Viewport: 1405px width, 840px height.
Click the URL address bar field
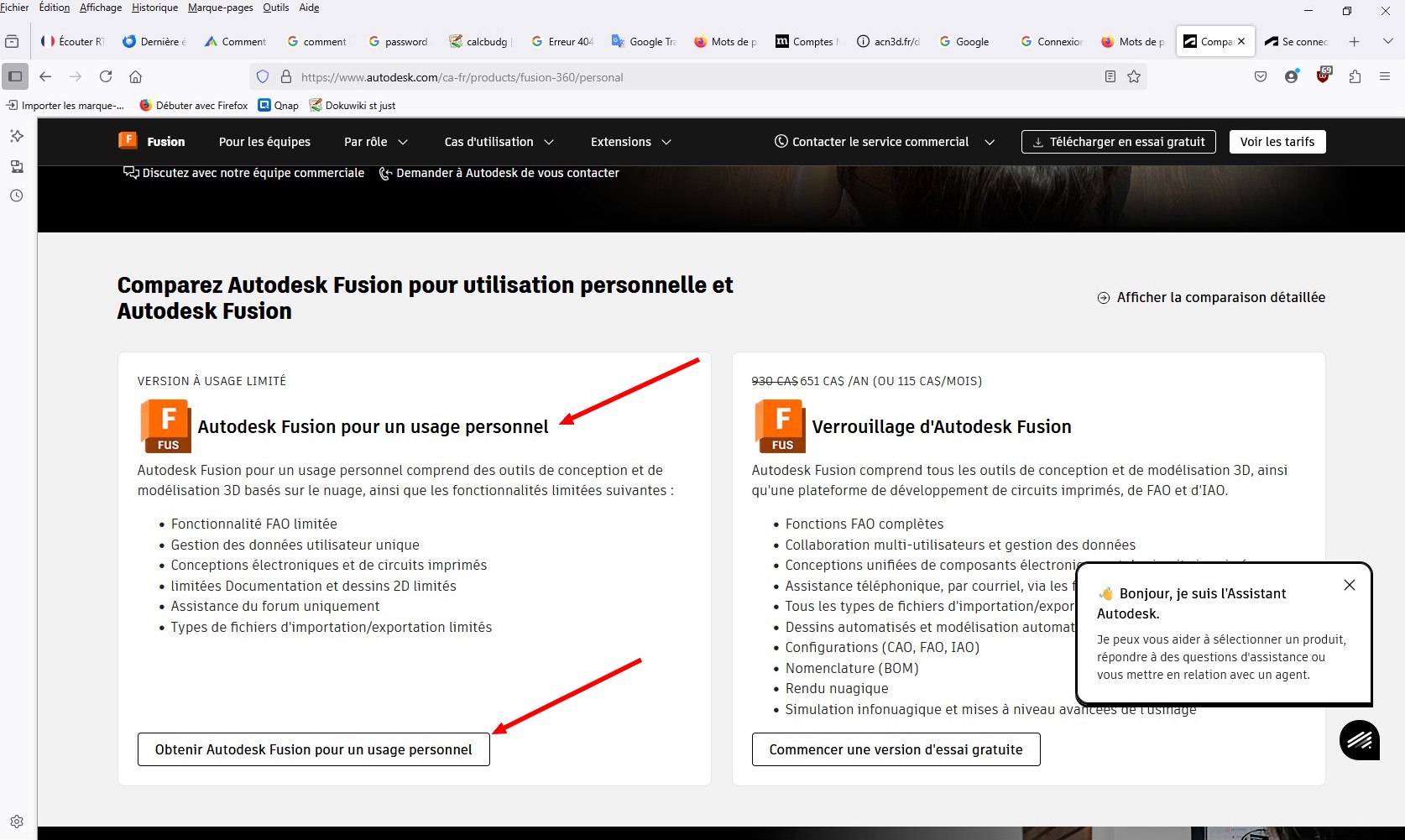[671, 77]
